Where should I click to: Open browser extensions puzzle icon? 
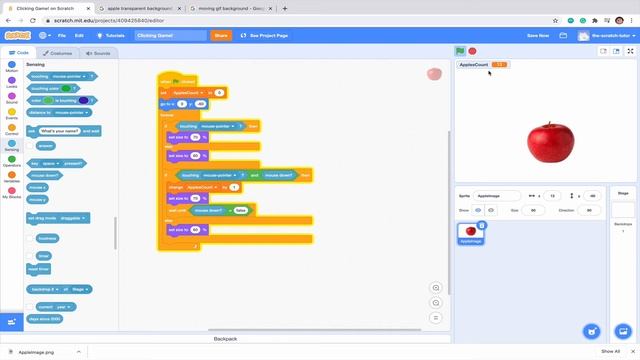point(595,20)
